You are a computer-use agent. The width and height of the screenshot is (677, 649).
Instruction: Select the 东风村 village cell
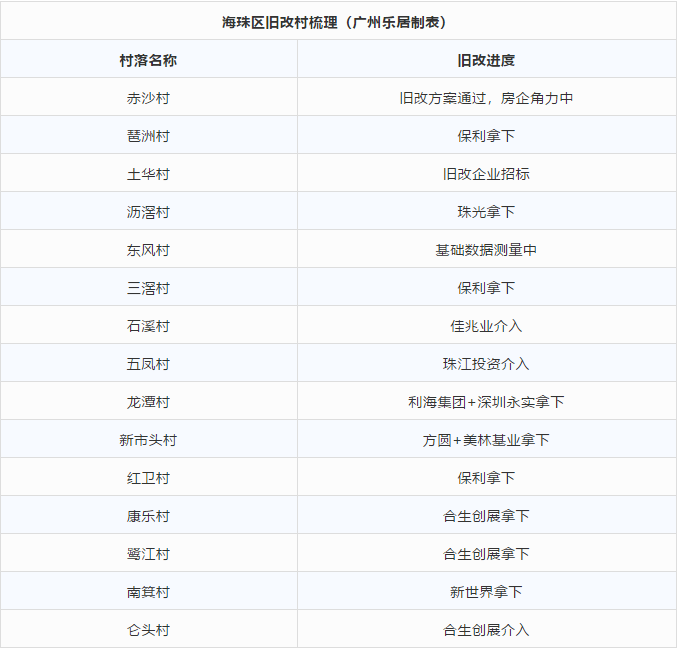point(148,250)
